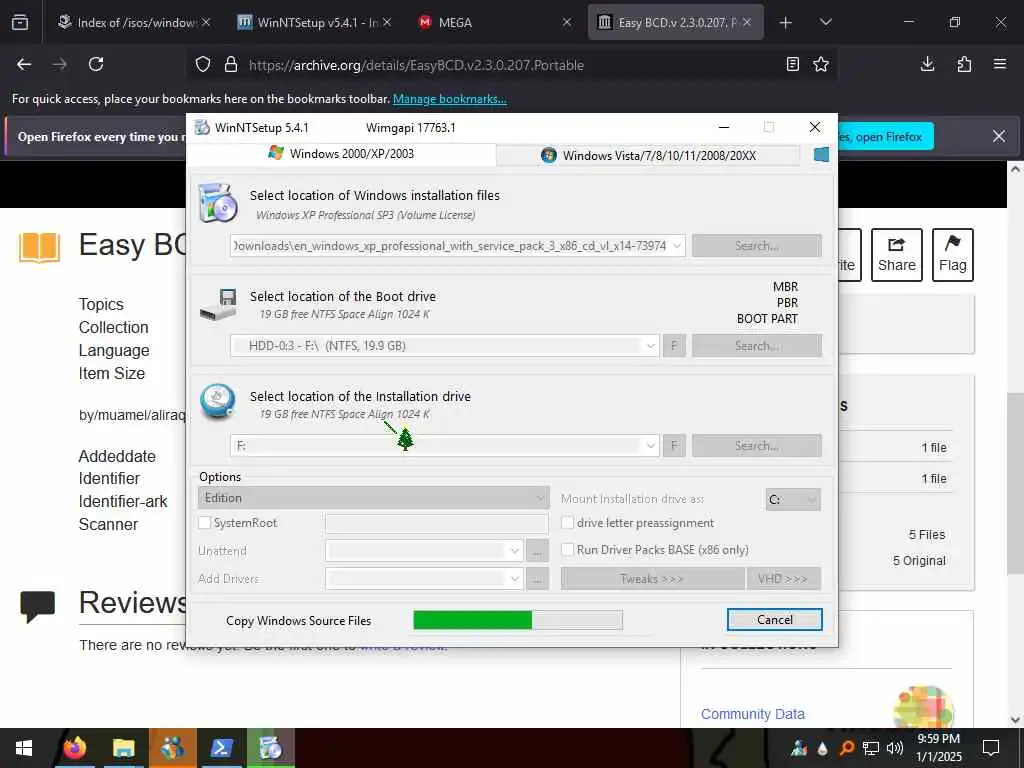Cancel the file copy operation

click(x=775, y=620)
